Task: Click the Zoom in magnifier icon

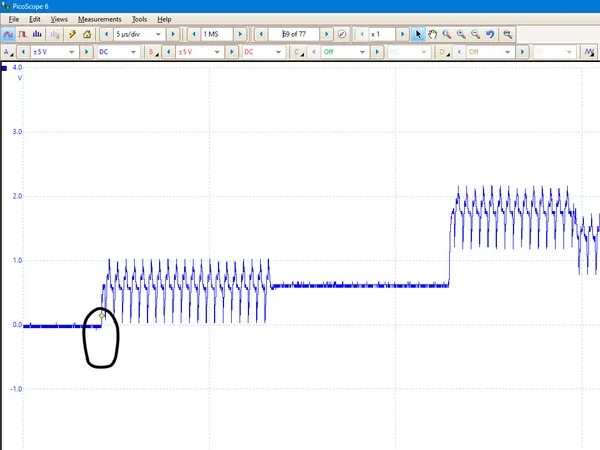Action: point(461,34)
